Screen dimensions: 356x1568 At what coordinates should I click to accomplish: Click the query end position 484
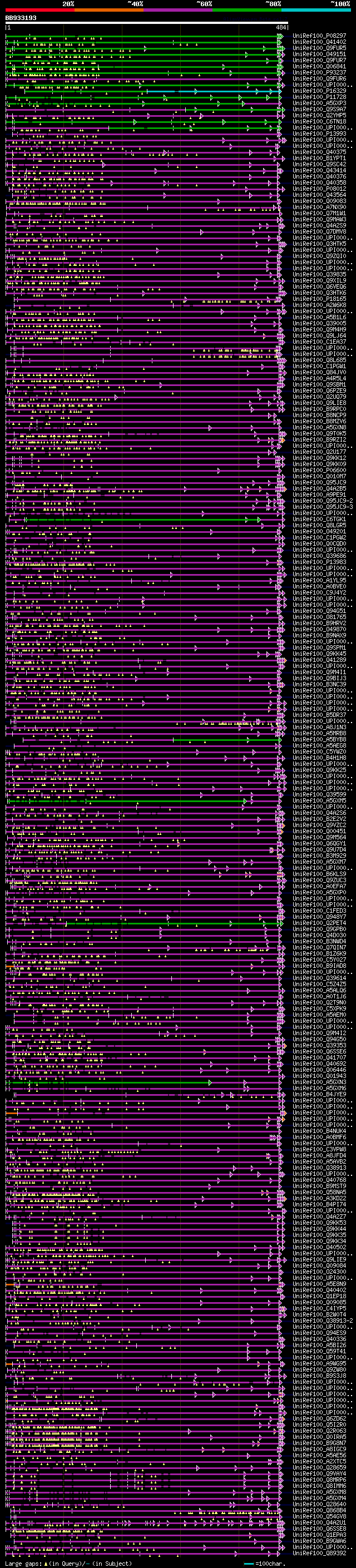click(x=281, y=27)
